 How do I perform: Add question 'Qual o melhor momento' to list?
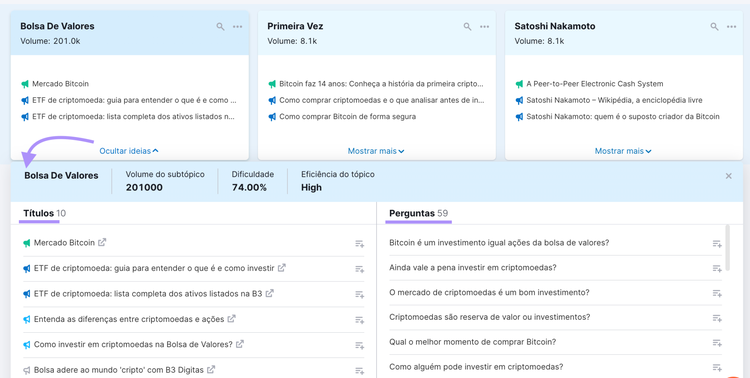[717, 343]
